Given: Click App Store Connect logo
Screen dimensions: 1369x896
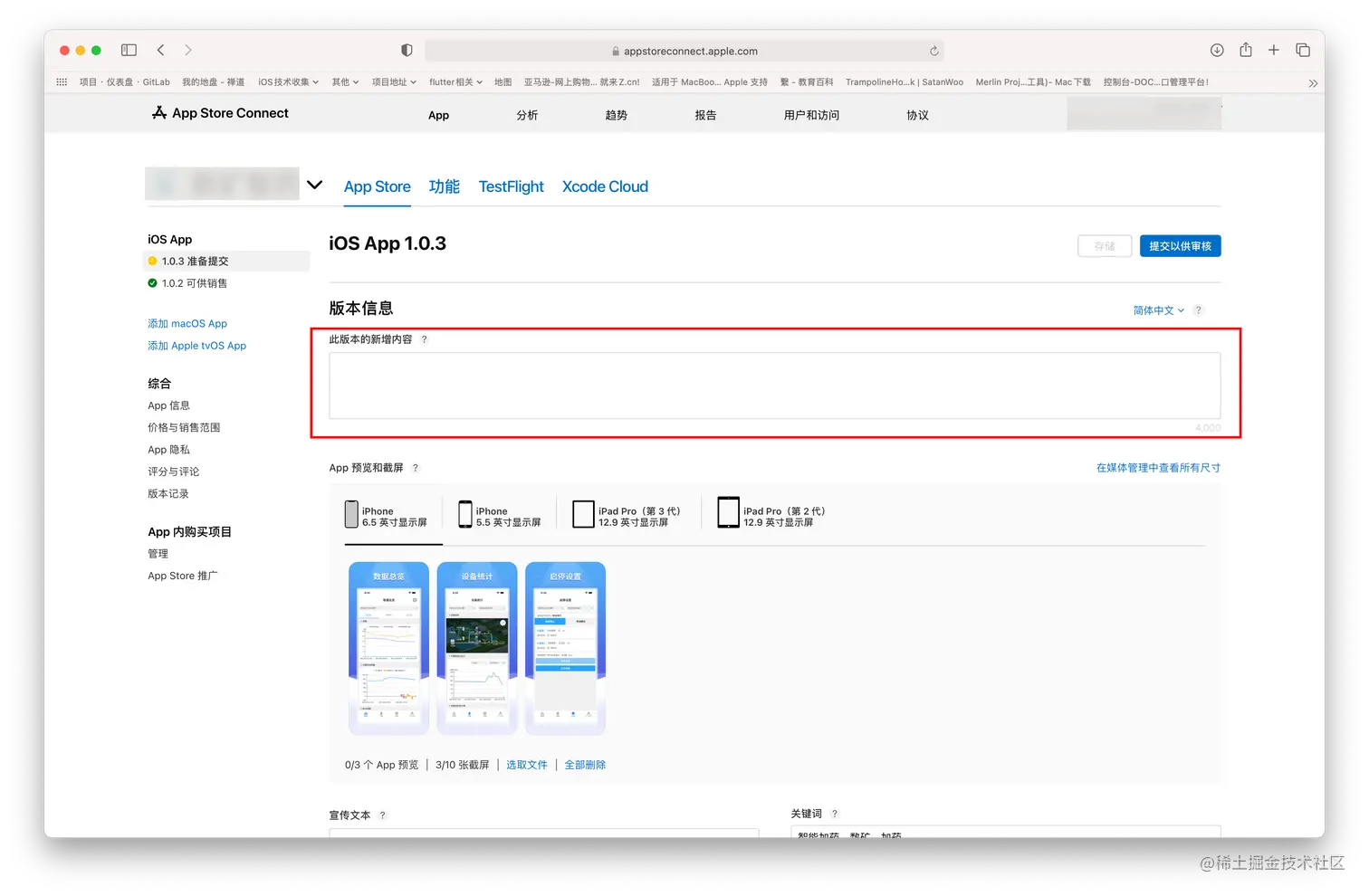Looking at the screenshot, I should coord(220,113).
